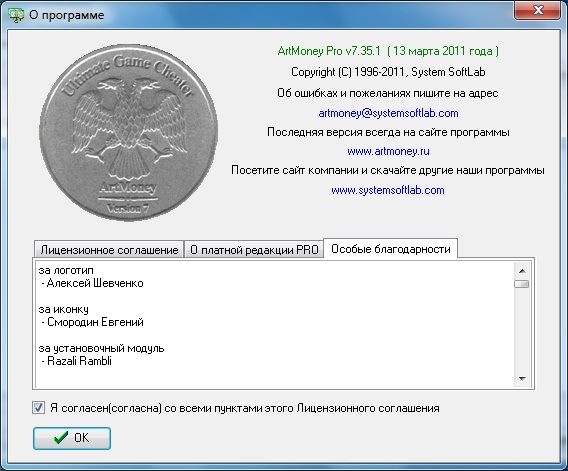The image size is (568, 471).
Task: Click the Copyright 1996-2011 System SoftLab text
Action: [x=388, y=72]
